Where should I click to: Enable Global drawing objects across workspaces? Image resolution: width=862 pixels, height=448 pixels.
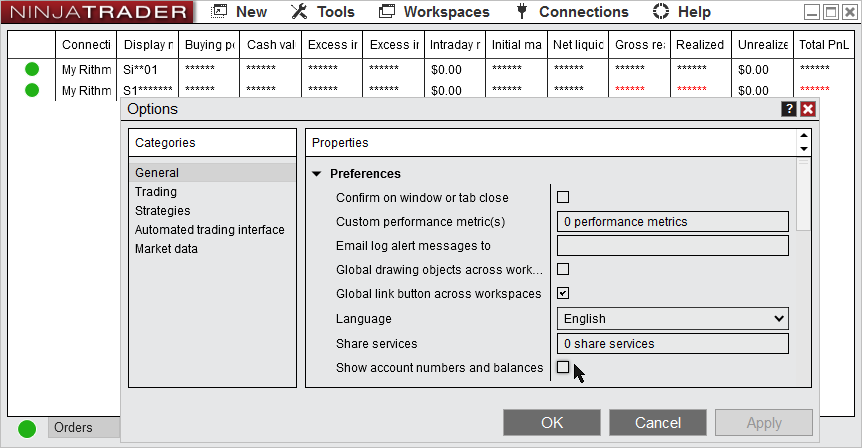coord(563,269)
